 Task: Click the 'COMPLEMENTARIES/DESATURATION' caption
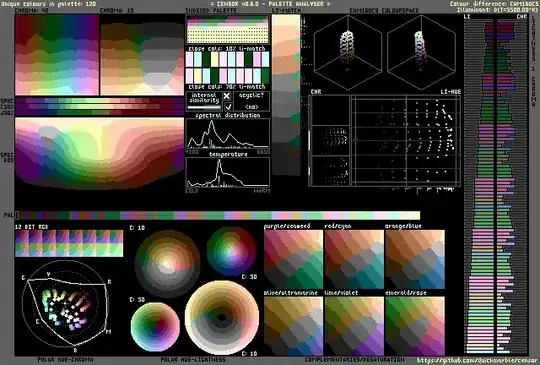(355, 359)
